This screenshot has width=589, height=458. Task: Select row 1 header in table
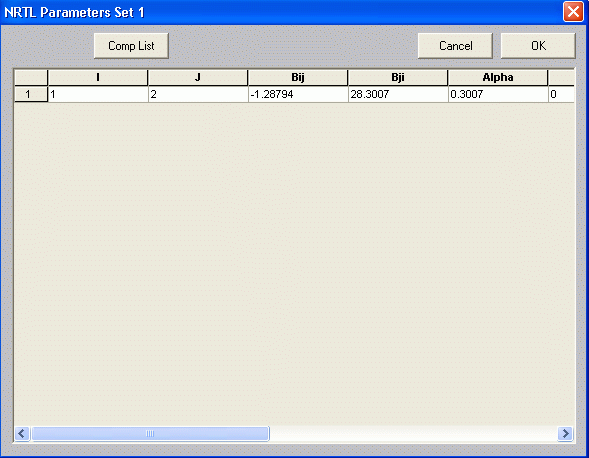click(31, 94)
